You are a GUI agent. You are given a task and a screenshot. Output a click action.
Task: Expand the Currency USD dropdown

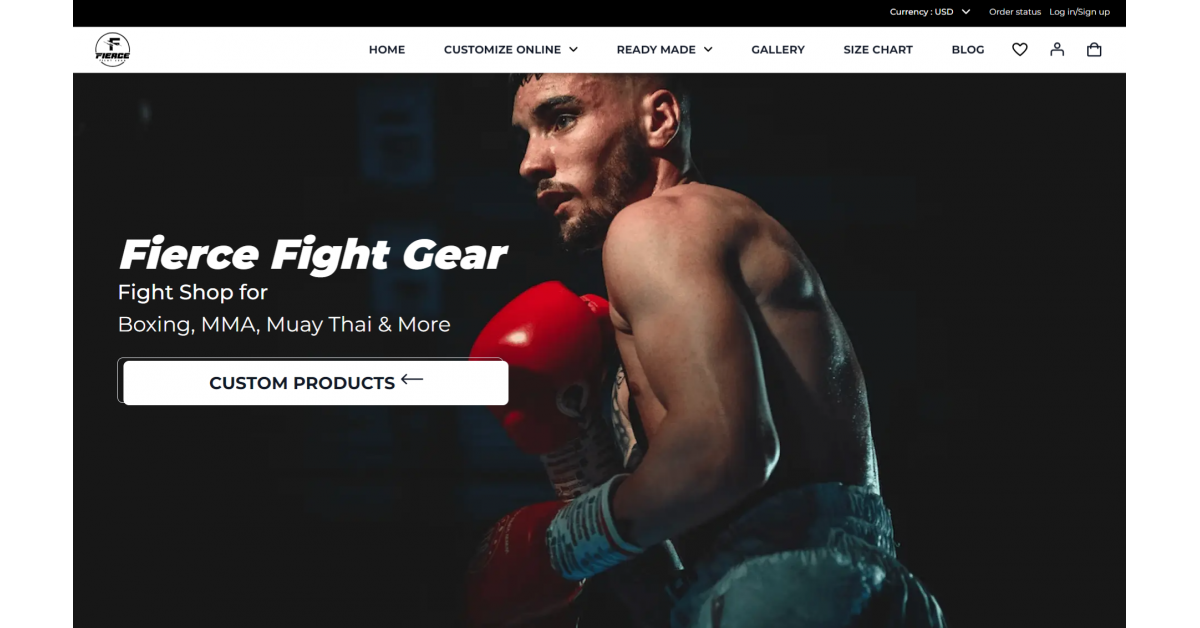[929, 12]
